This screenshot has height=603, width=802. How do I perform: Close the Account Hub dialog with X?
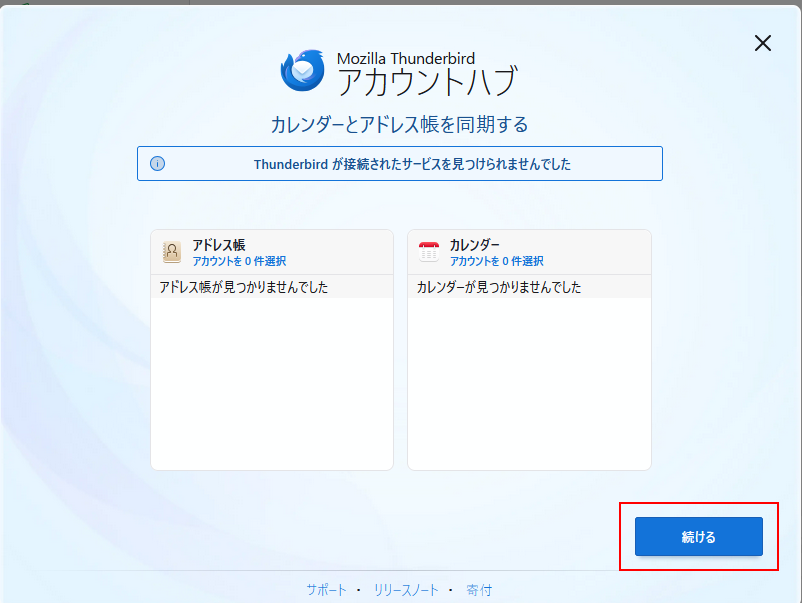coord(763,43)
